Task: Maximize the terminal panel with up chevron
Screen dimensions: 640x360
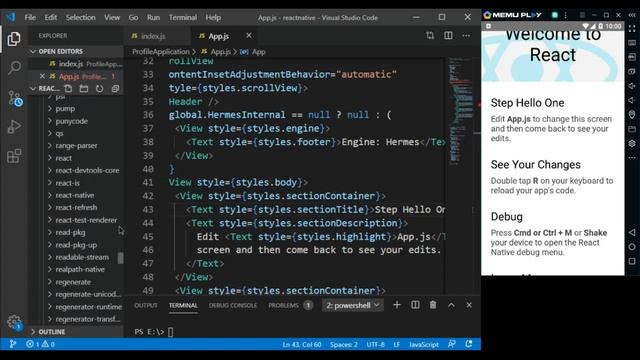Action: coord(451,305)
